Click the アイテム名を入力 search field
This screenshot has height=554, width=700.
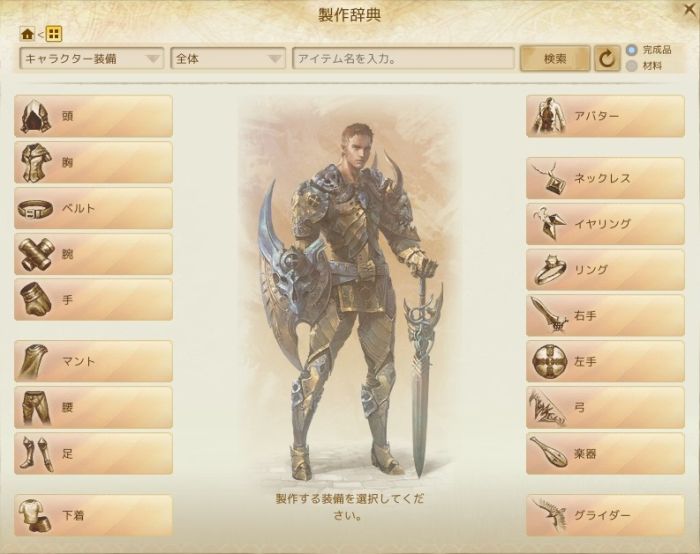click(403, 58)
